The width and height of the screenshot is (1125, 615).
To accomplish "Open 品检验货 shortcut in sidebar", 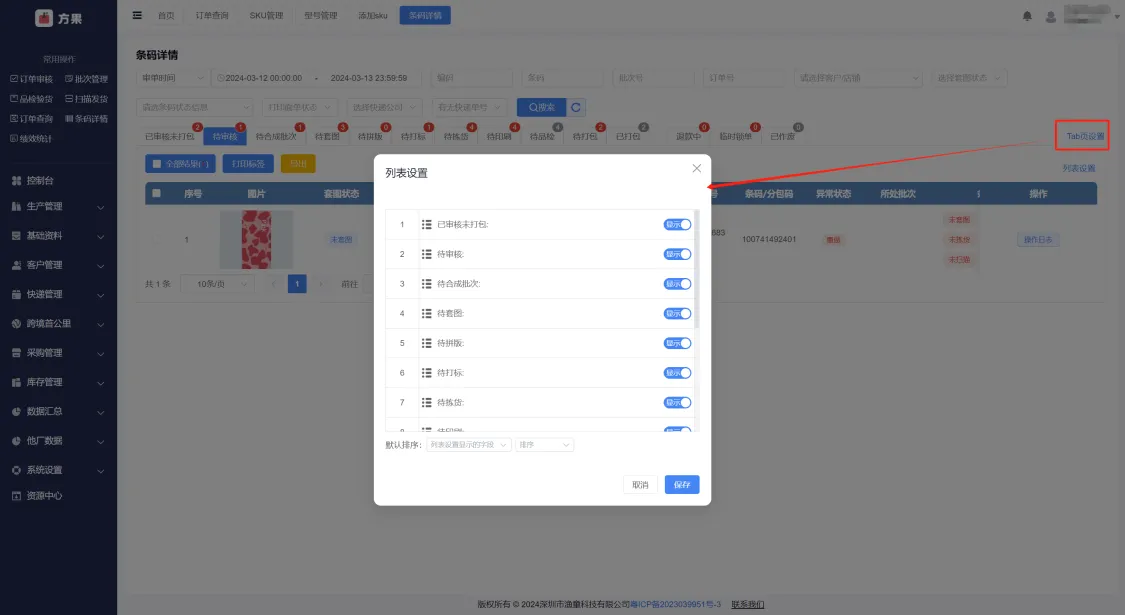I will pyautogui.click(x=32, y=99).
